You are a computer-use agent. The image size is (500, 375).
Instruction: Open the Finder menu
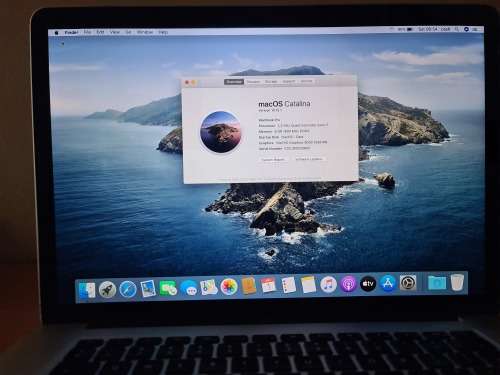pos(71,32)
